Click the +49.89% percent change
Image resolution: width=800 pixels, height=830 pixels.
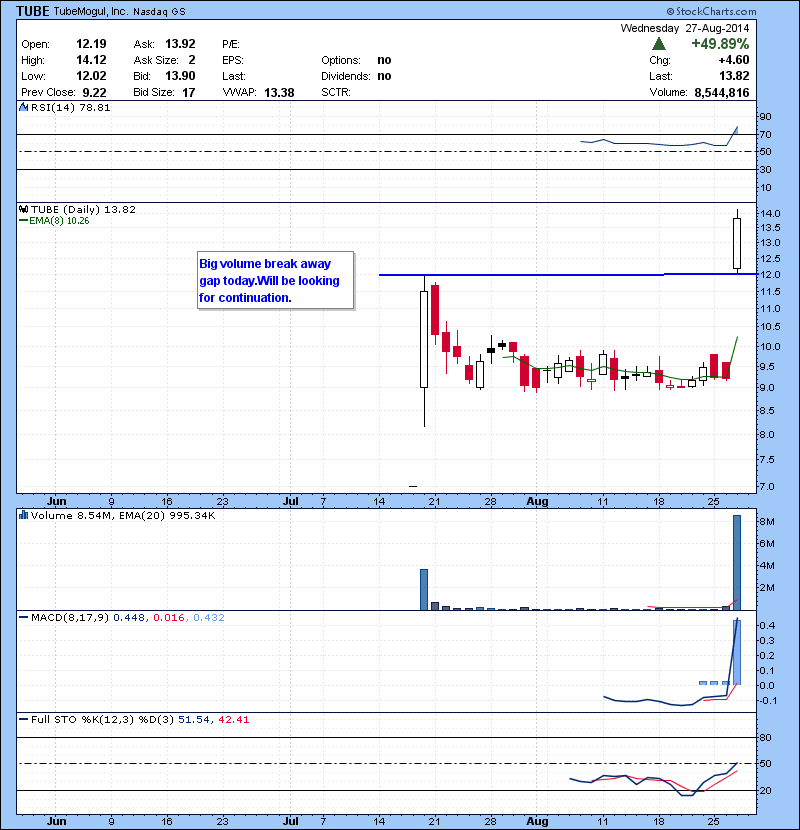pyautogui.click(x=720, y=44)
